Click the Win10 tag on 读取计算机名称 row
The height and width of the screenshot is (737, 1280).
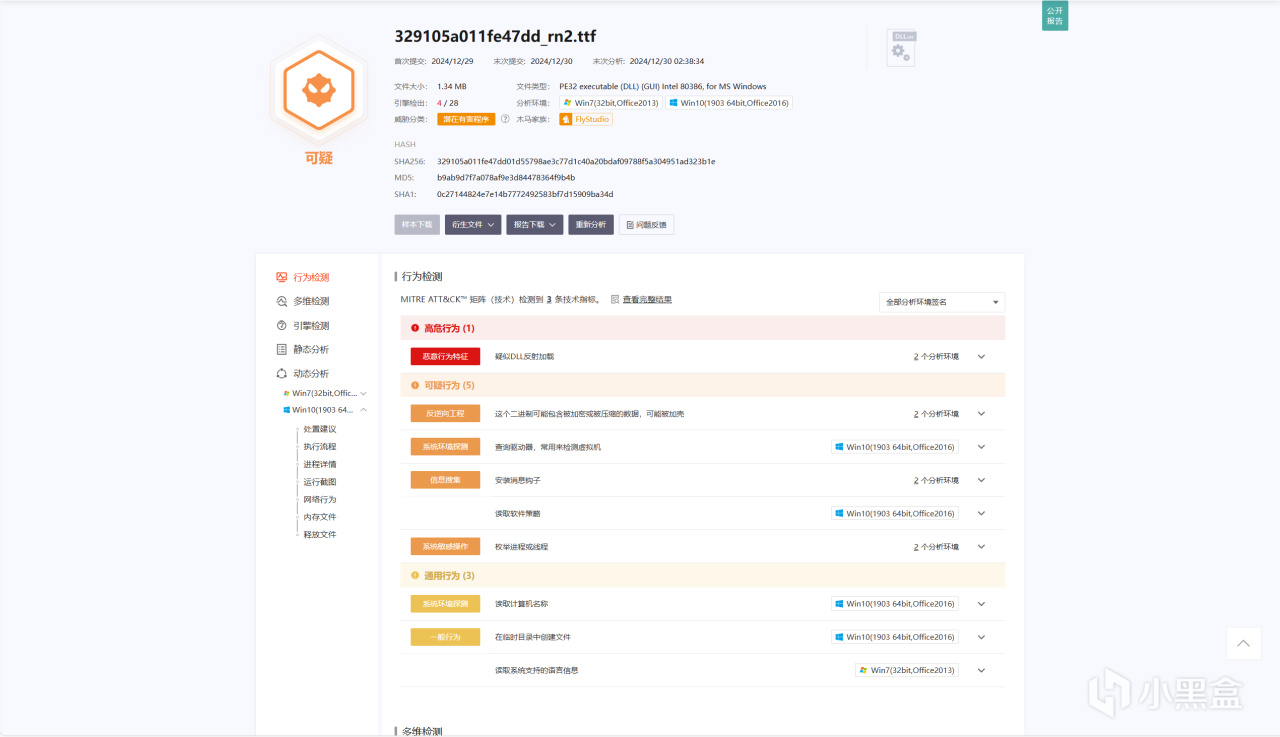[x=895, y=604]
